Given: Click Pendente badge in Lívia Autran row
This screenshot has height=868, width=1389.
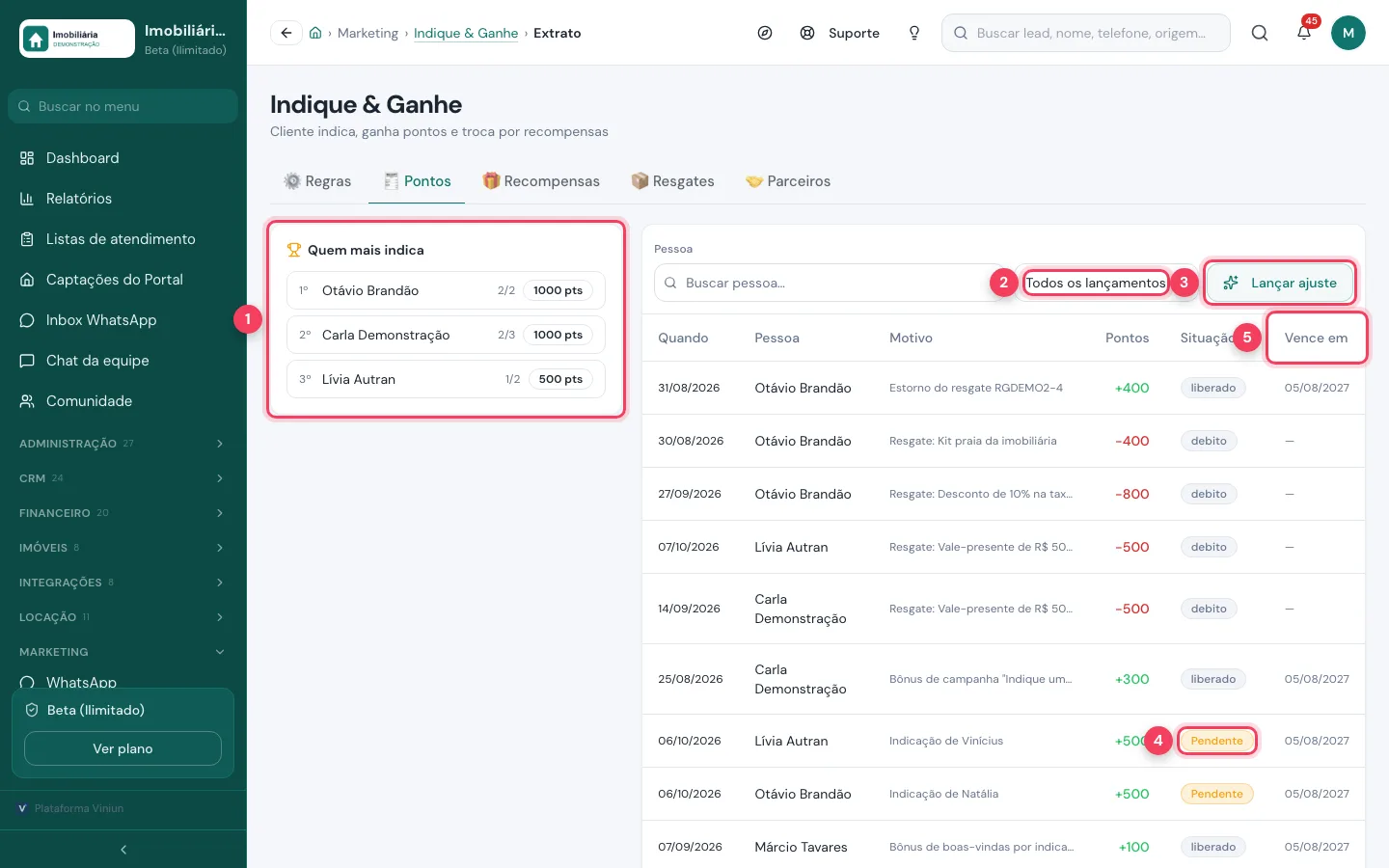Looking at the screenshot, I should point(1216,741).
